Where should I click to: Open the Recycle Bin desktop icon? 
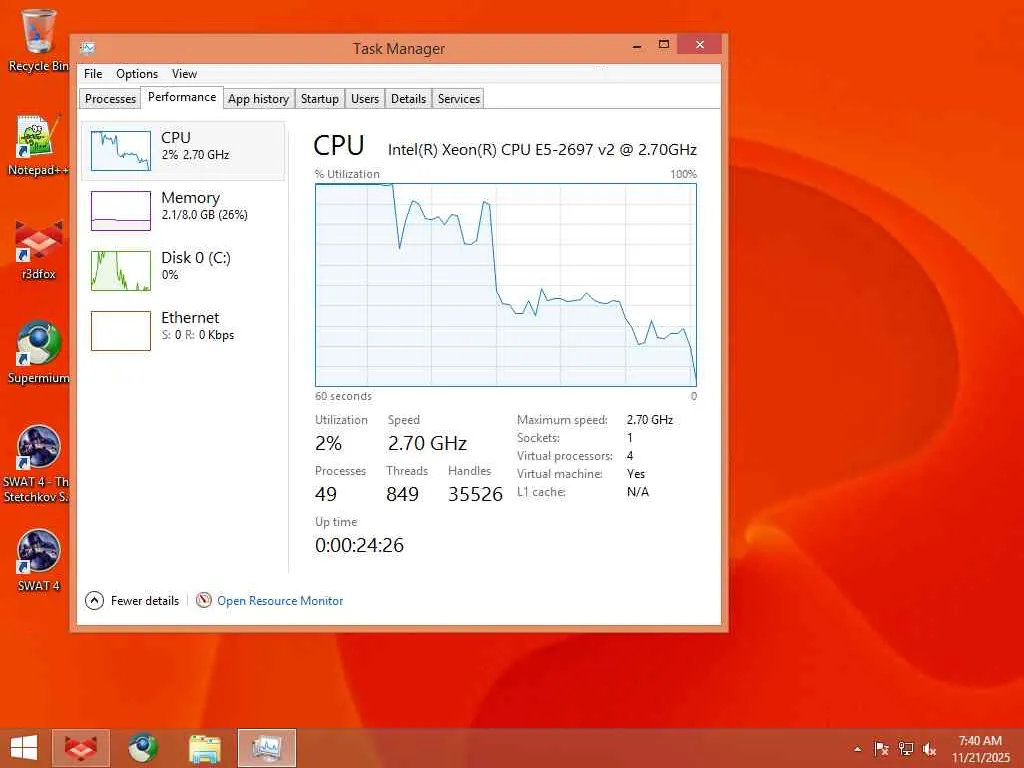(38, 39)
